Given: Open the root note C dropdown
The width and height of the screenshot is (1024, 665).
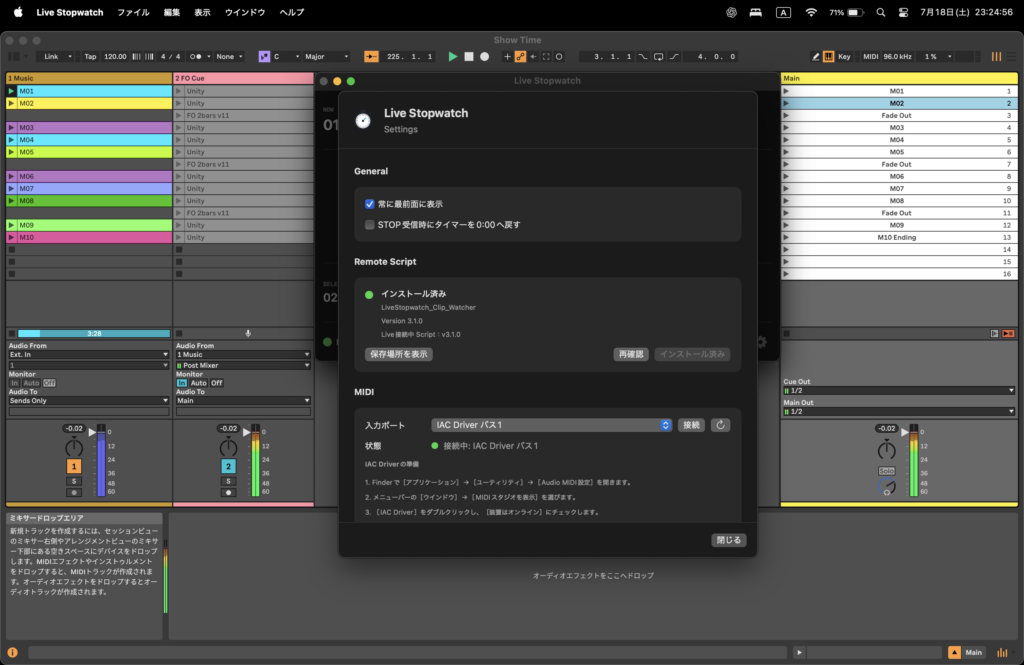Looking at the screenshot, I should click(286, 57).
